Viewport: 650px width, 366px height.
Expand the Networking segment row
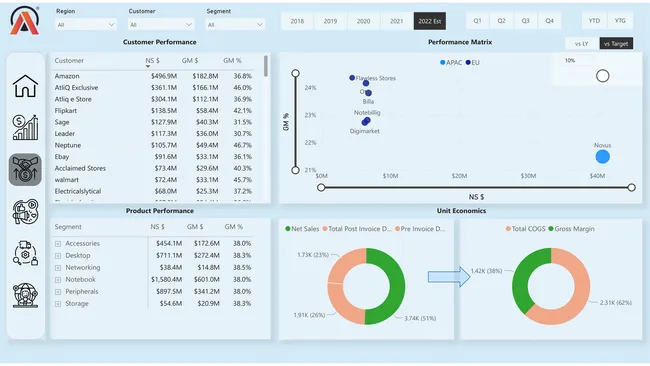[58, 268]
